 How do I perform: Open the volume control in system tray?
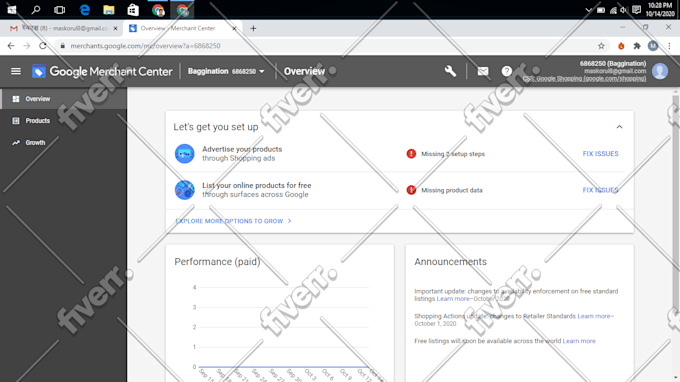pos(624,10)
